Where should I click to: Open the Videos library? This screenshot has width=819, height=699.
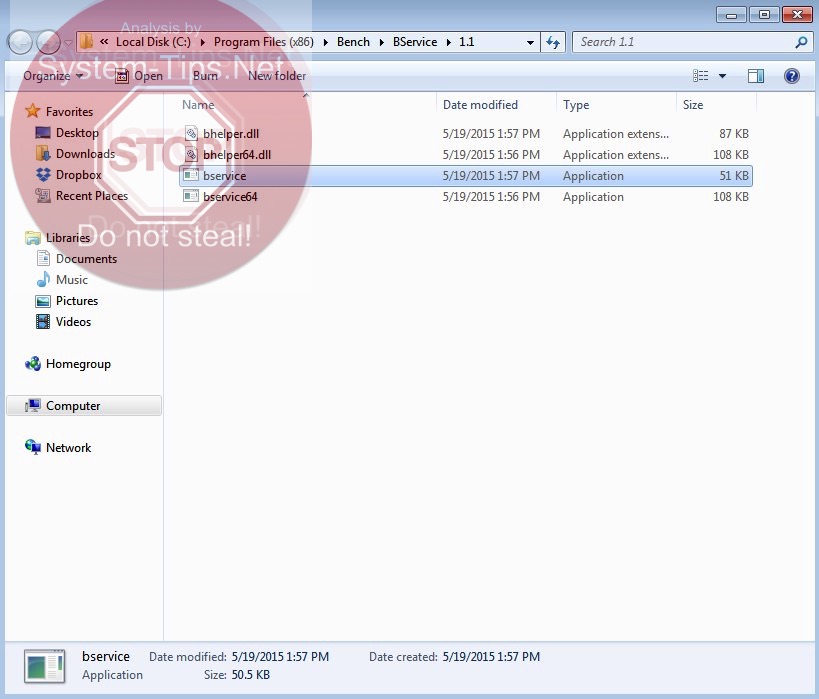click(x=74, y=322)
